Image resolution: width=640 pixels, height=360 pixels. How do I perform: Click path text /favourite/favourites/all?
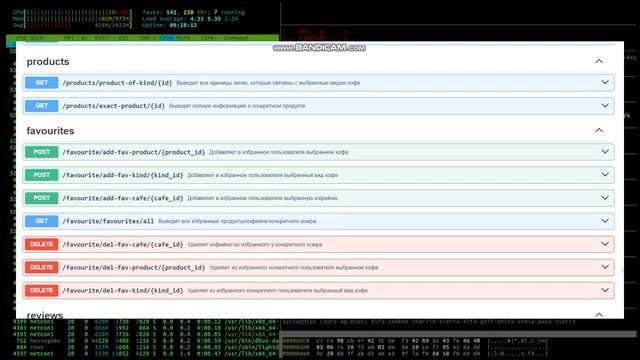click(108, 221)
